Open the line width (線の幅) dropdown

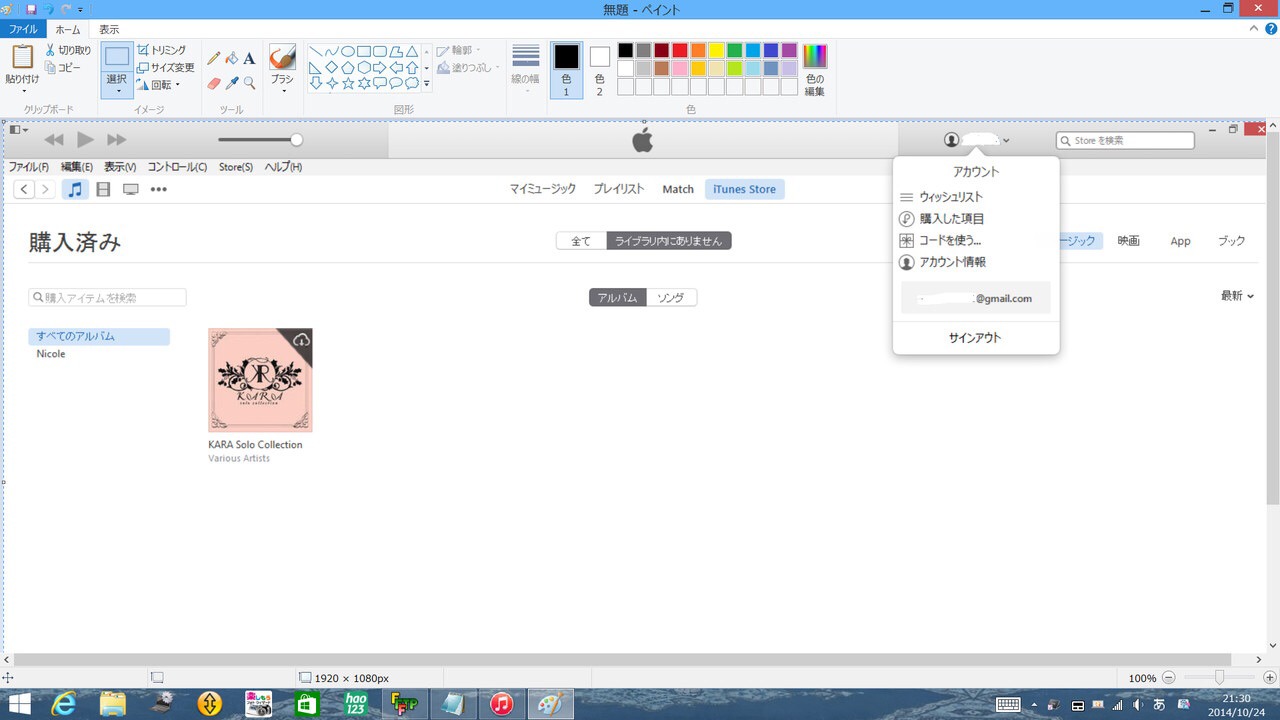coord(525,70)
